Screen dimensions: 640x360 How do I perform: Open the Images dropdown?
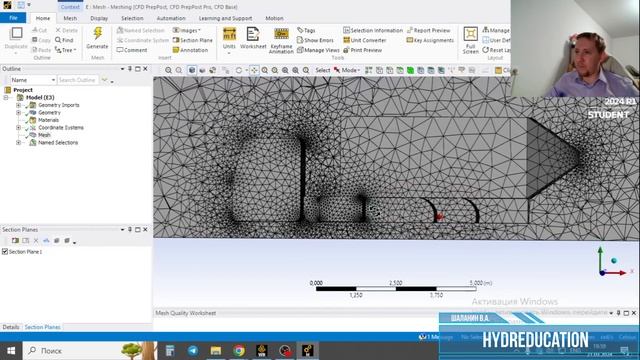[x=187, y=30]
